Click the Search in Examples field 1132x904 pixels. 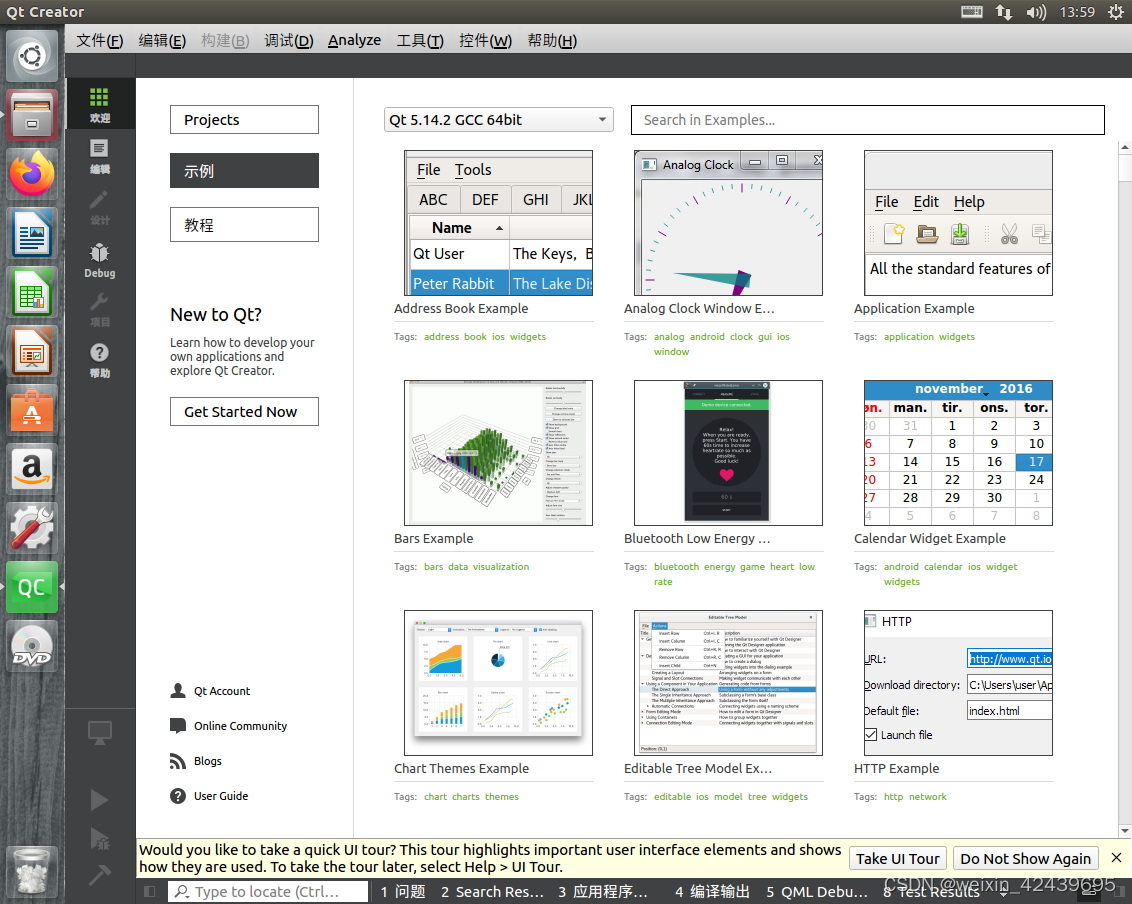867,120
